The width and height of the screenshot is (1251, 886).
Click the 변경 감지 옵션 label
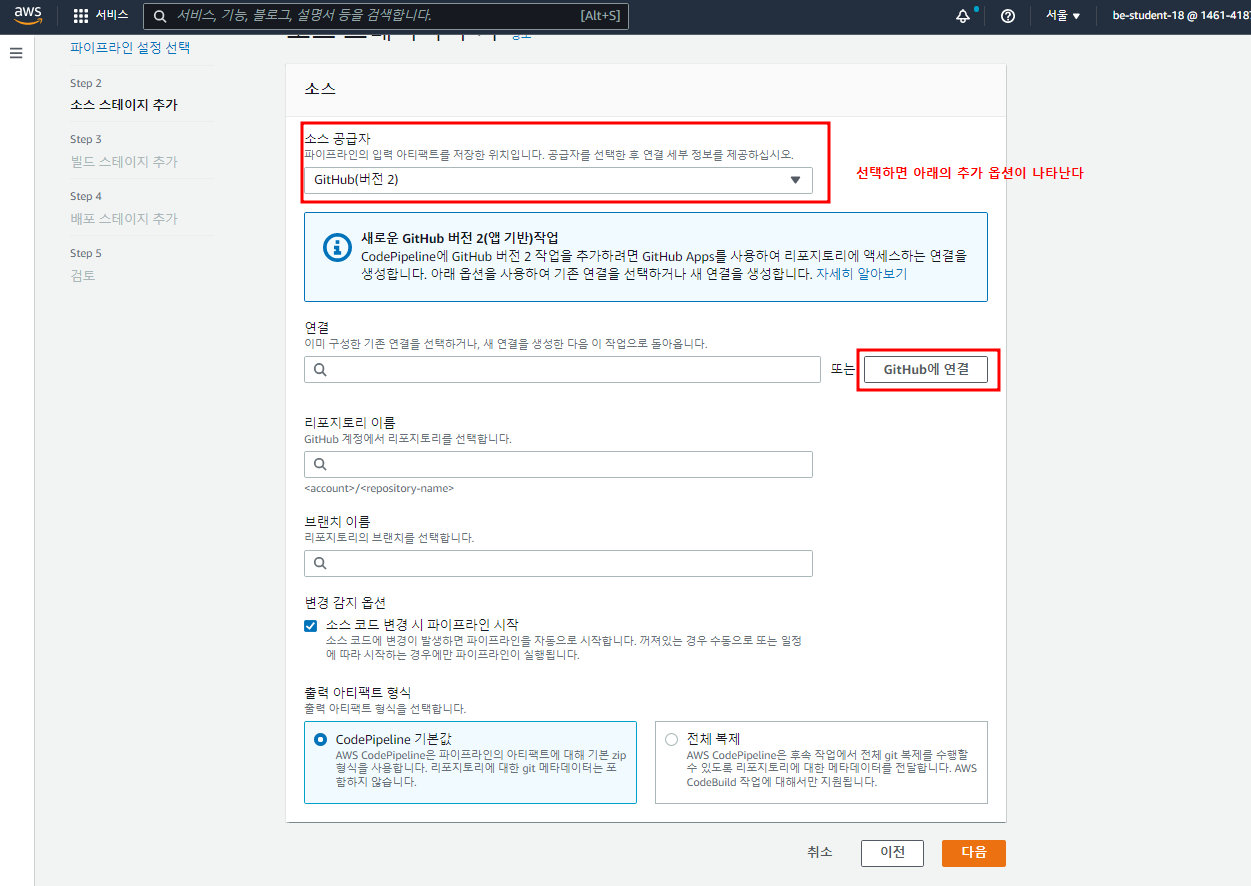click(x=345, y=602)
